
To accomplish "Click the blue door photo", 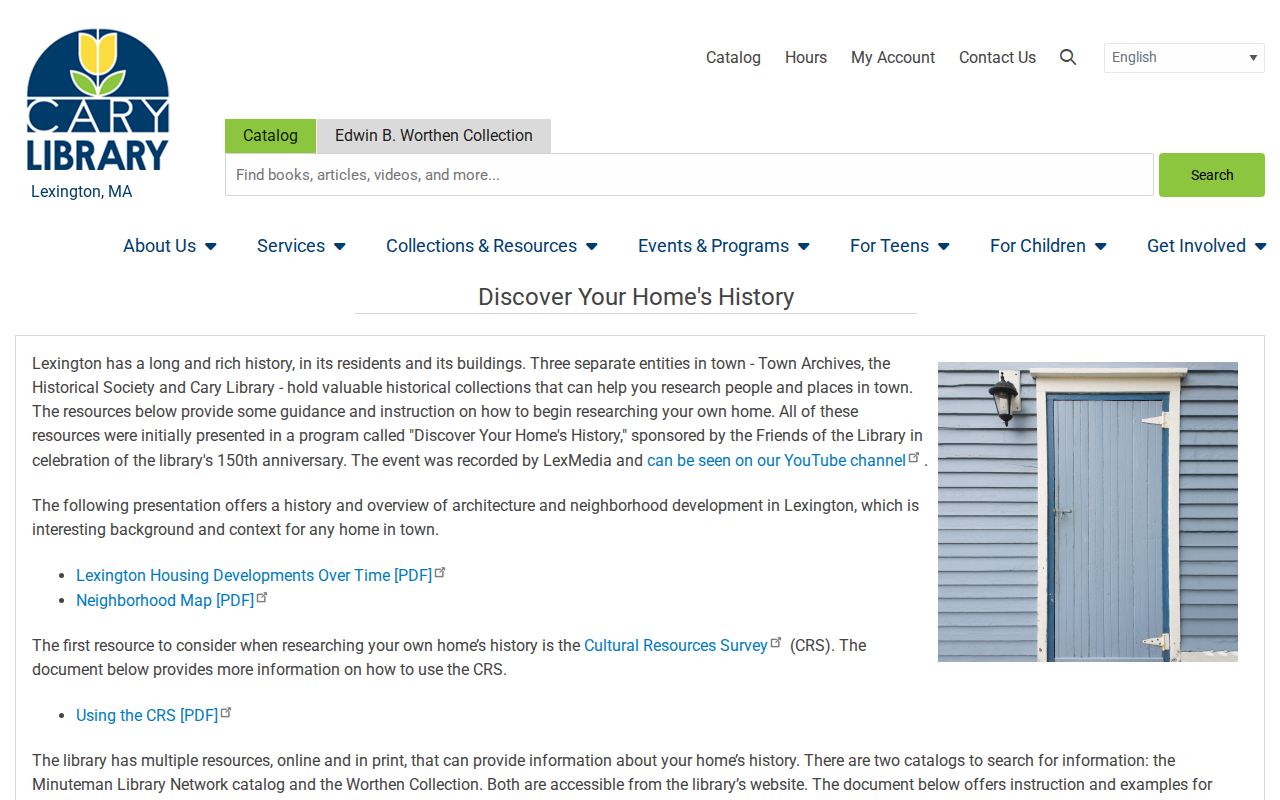I will [1088, 512].
